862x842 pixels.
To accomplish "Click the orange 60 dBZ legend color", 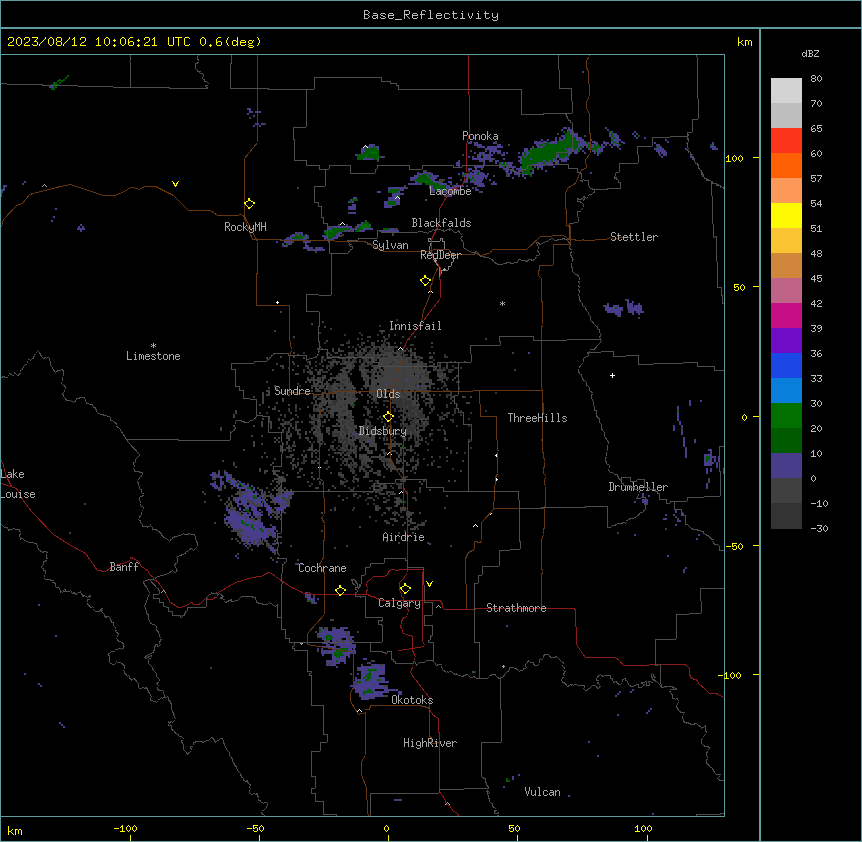I will 786,165.
